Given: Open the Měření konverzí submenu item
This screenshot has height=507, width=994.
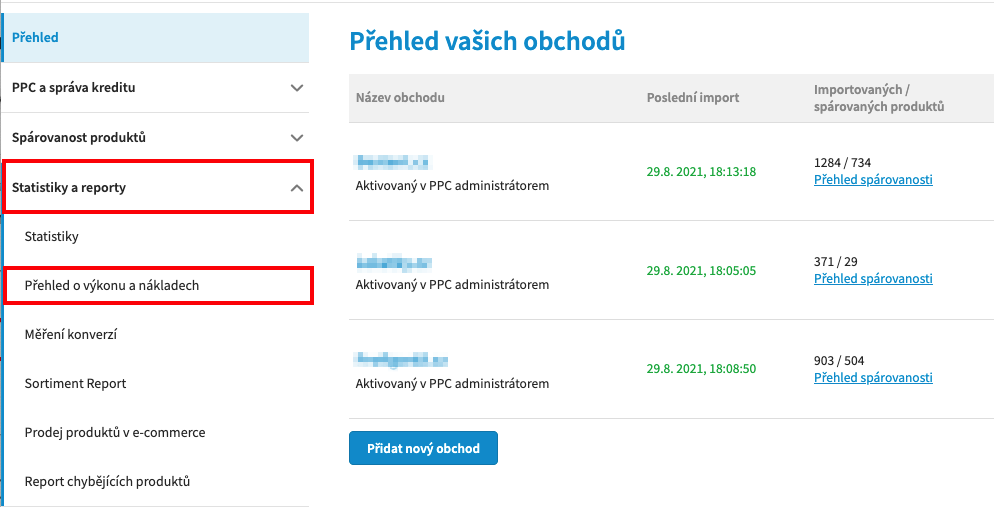Looking at the screenshot, I should coord(70,334).
